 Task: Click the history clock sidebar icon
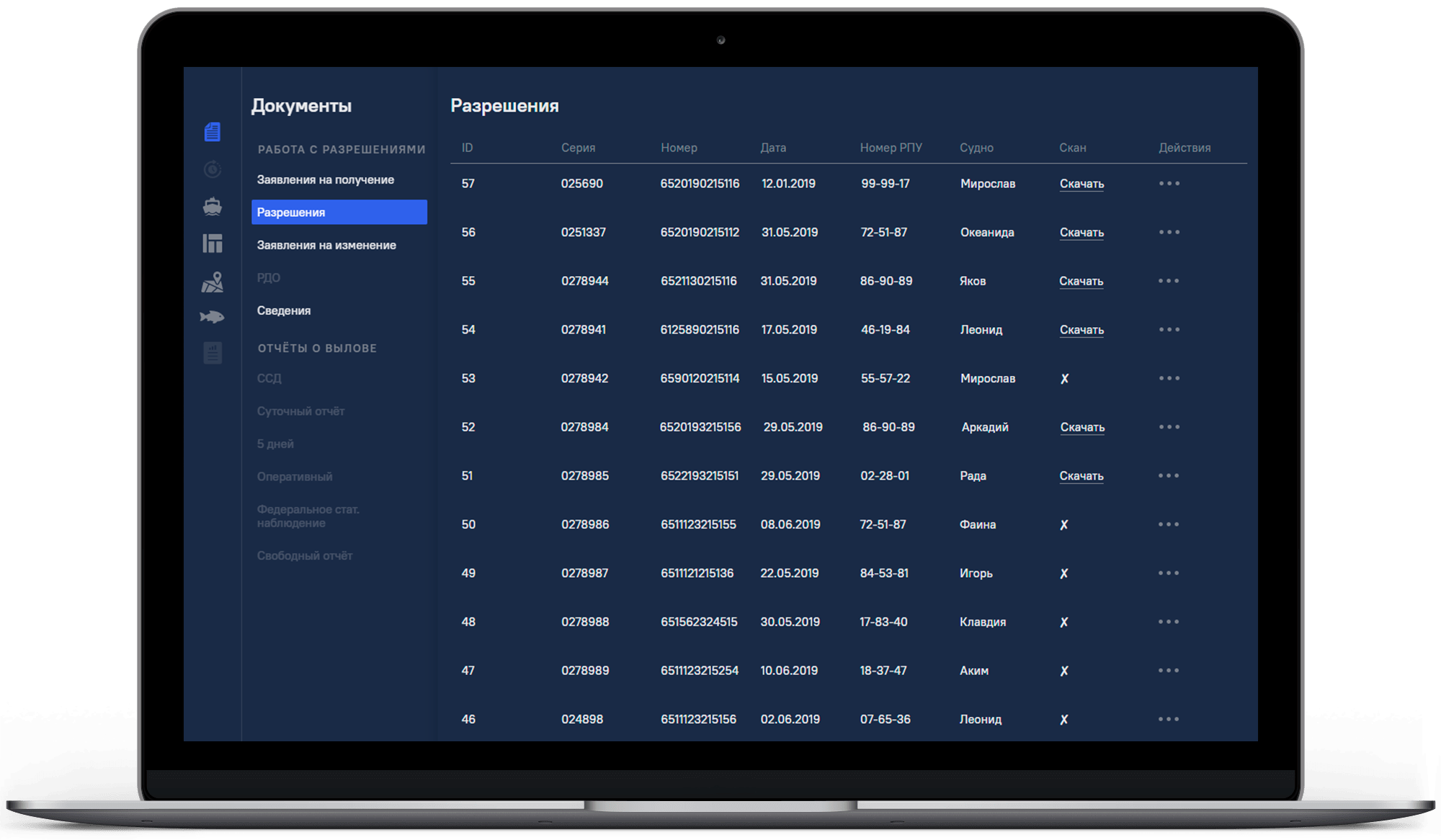212,169
